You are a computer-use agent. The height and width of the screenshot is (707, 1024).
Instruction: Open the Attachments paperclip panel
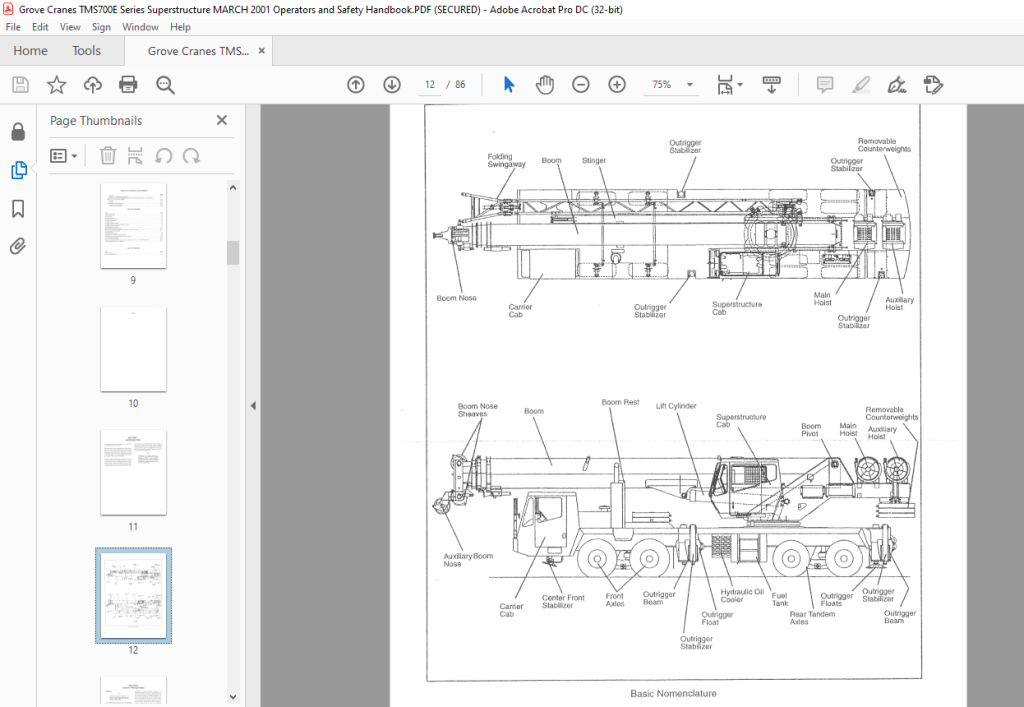[18, 246]
